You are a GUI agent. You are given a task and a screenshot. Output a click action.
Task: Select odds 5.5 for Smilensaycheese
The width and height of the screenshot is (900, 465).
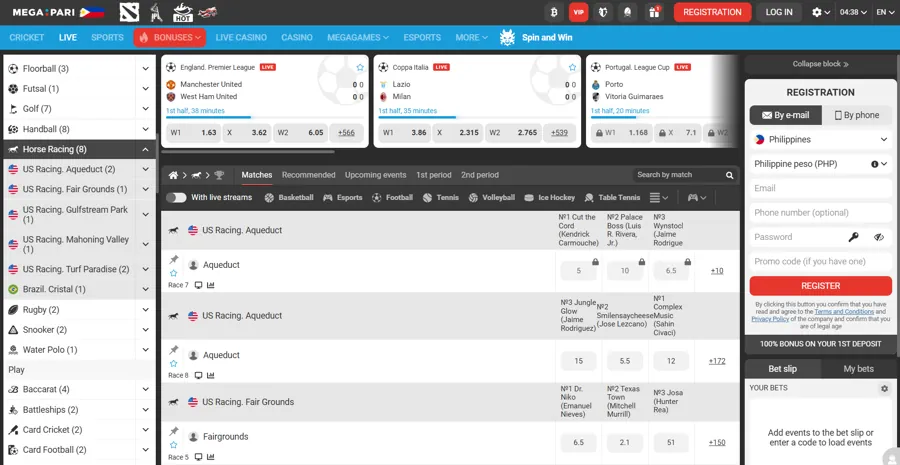[x=625, y=361]
